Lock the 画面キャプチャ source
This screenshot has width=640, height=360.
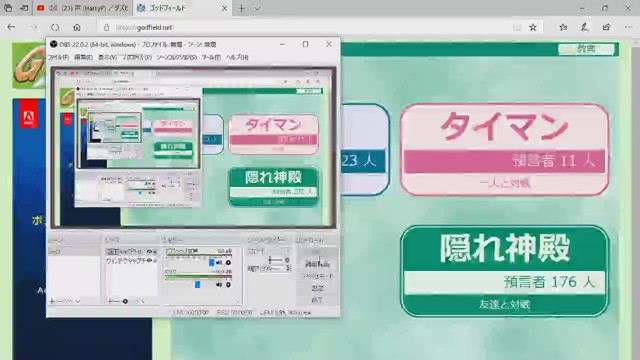(x=155, y=251)
